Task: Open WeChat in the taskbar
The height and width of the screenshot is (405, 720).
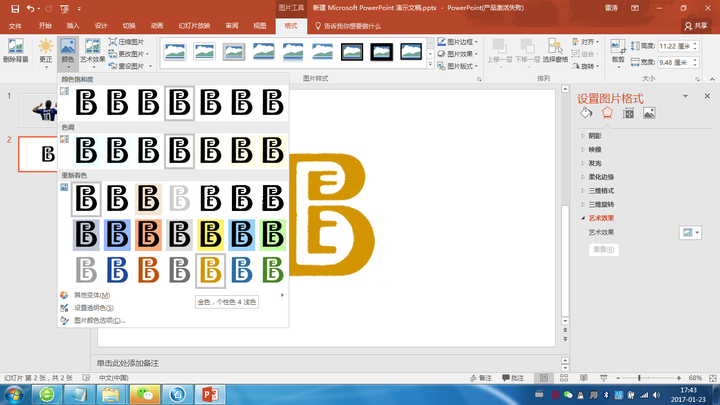Action: (x=145, y=394)
